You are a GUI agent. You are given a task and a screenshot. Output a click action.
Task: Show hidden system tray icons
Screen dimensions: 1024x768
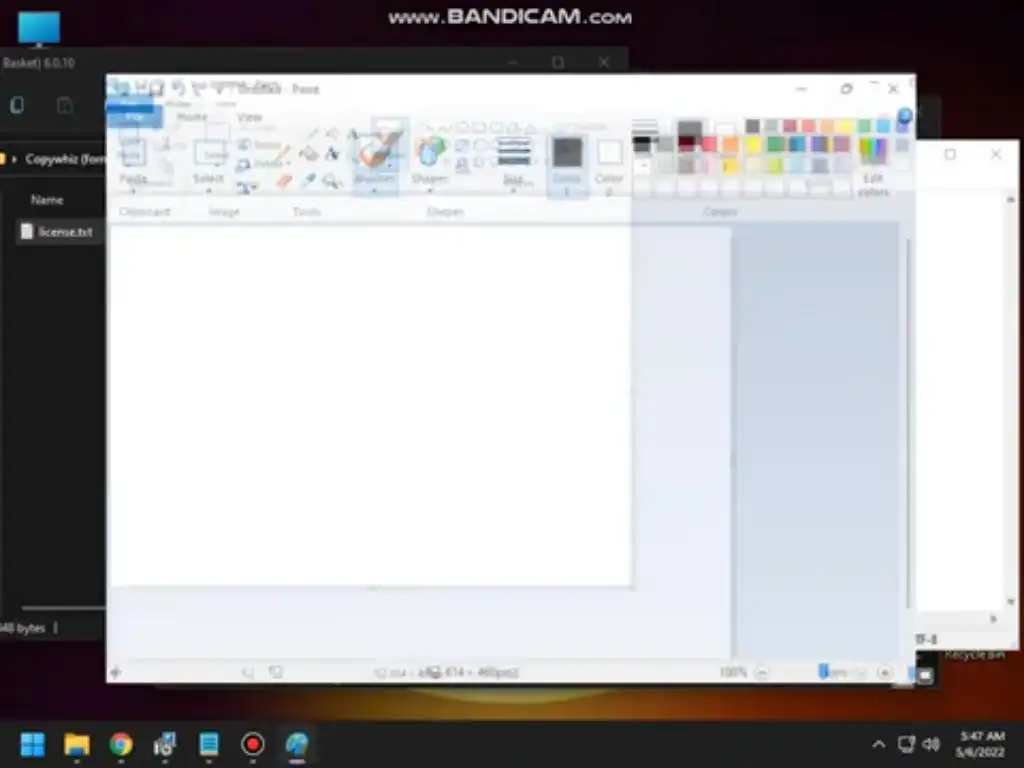coord(879,744)
